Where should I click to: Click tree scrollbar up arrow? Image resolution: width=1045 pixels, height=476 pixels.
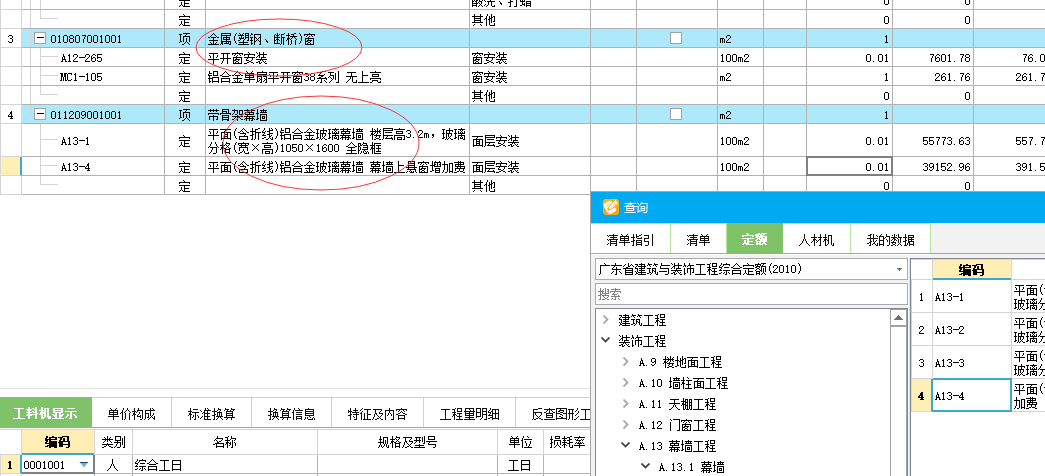(x=898, y=319)
